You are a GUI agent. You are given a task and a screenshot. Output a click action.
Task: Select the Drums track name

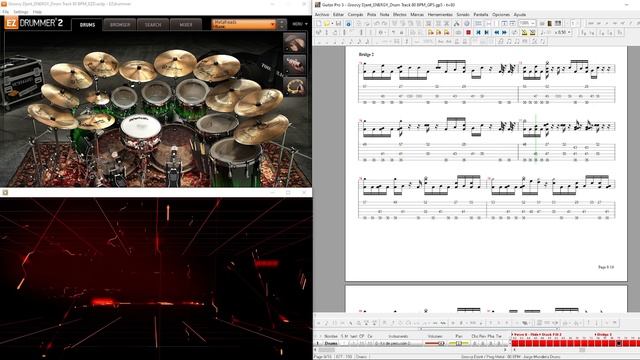[331, 343]
